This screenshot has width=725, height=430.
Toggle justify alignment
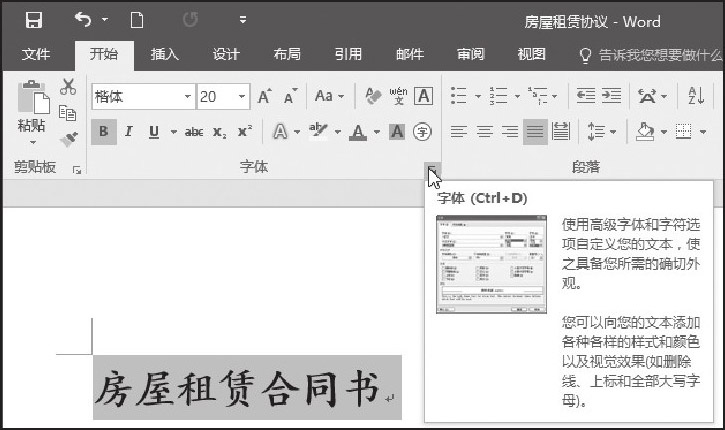coord(535,132)
